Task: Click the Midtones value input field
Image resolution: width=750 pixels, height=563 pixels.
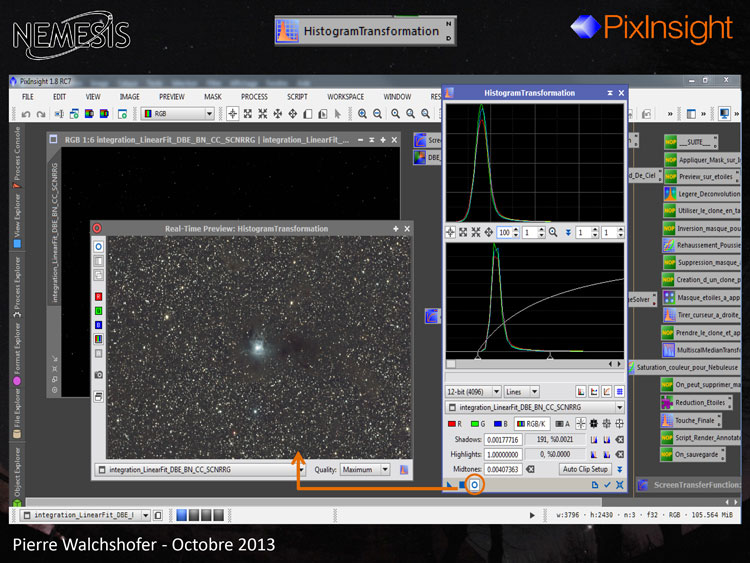Action: click(503, 469)
